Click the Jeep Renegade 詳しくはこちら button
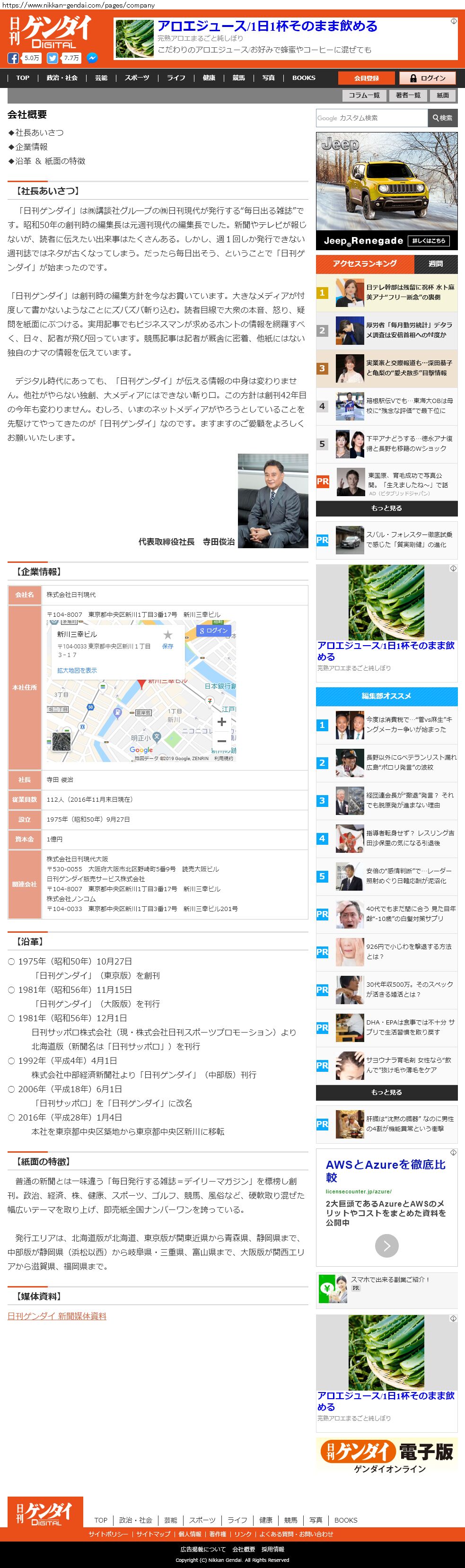465x1568 pixels. pyautogui.click(x=429, y=241)
